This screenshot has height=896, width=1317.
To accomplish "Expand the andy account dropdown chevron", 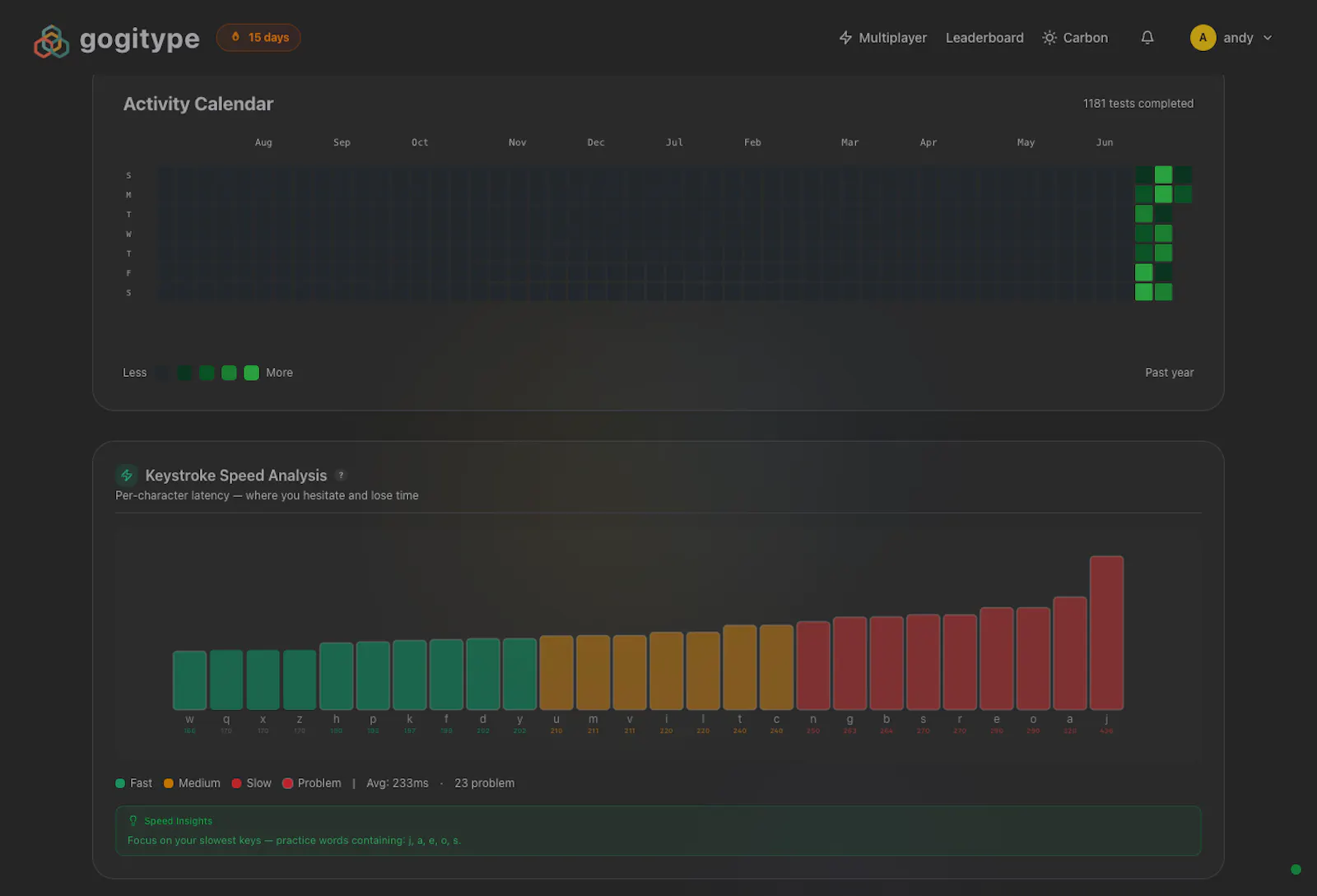I will 1268,38.
